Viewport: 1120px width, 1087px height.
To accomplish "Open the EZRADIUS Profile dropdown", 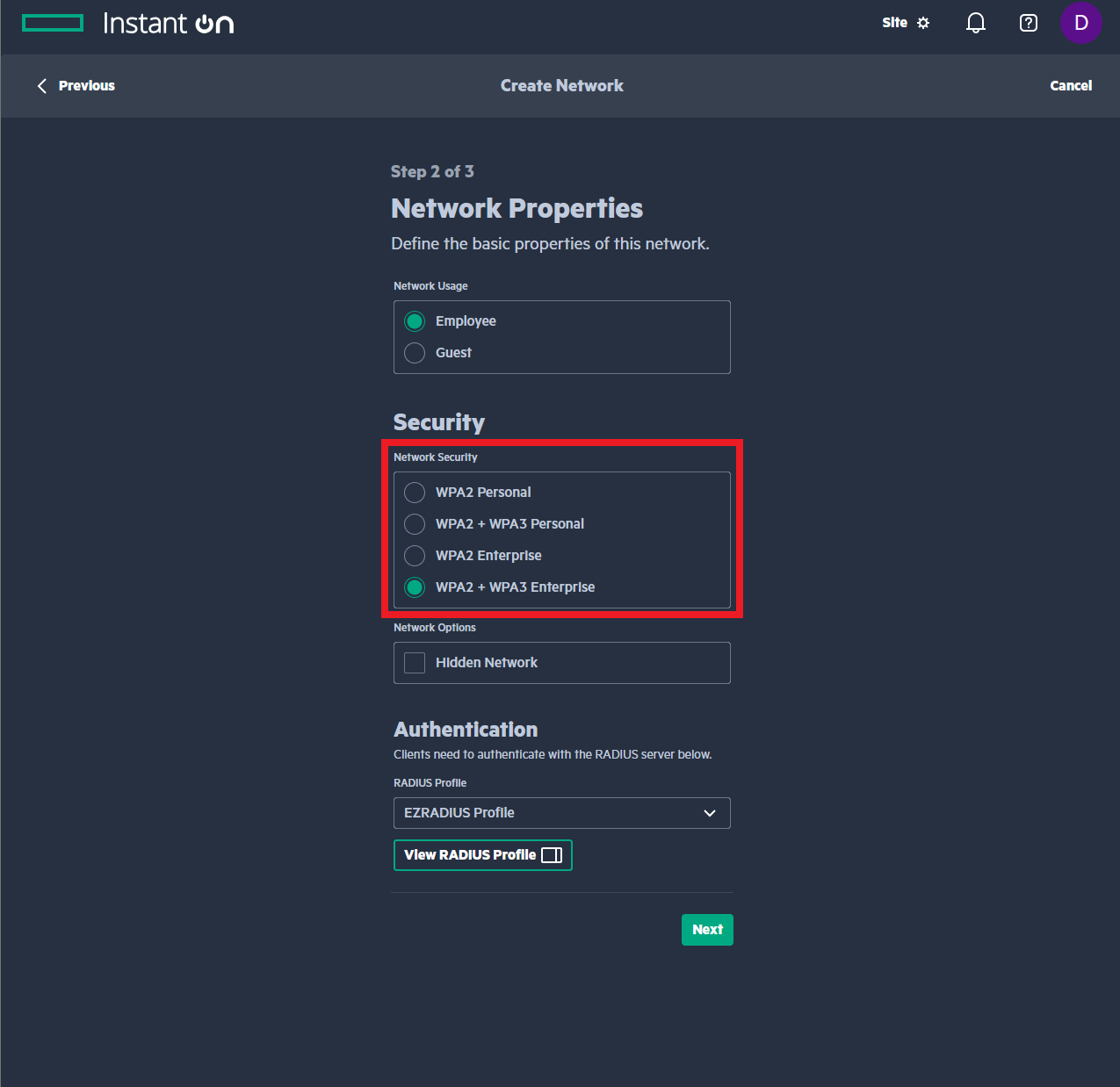I will [x=562, y=813].
